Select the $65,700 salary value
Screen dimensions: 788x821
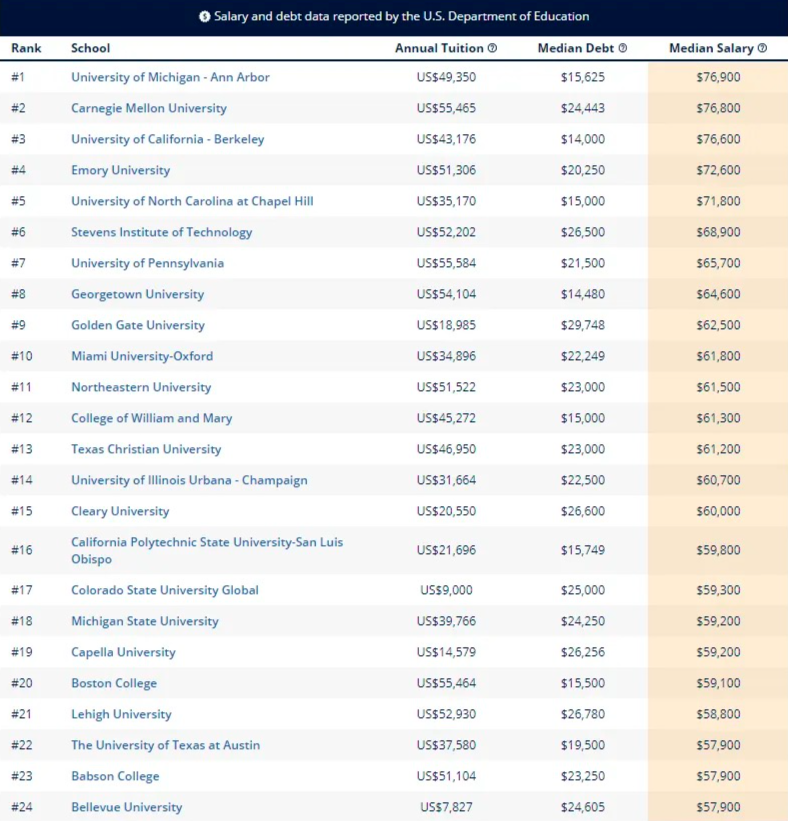click(x=718, y=263)
